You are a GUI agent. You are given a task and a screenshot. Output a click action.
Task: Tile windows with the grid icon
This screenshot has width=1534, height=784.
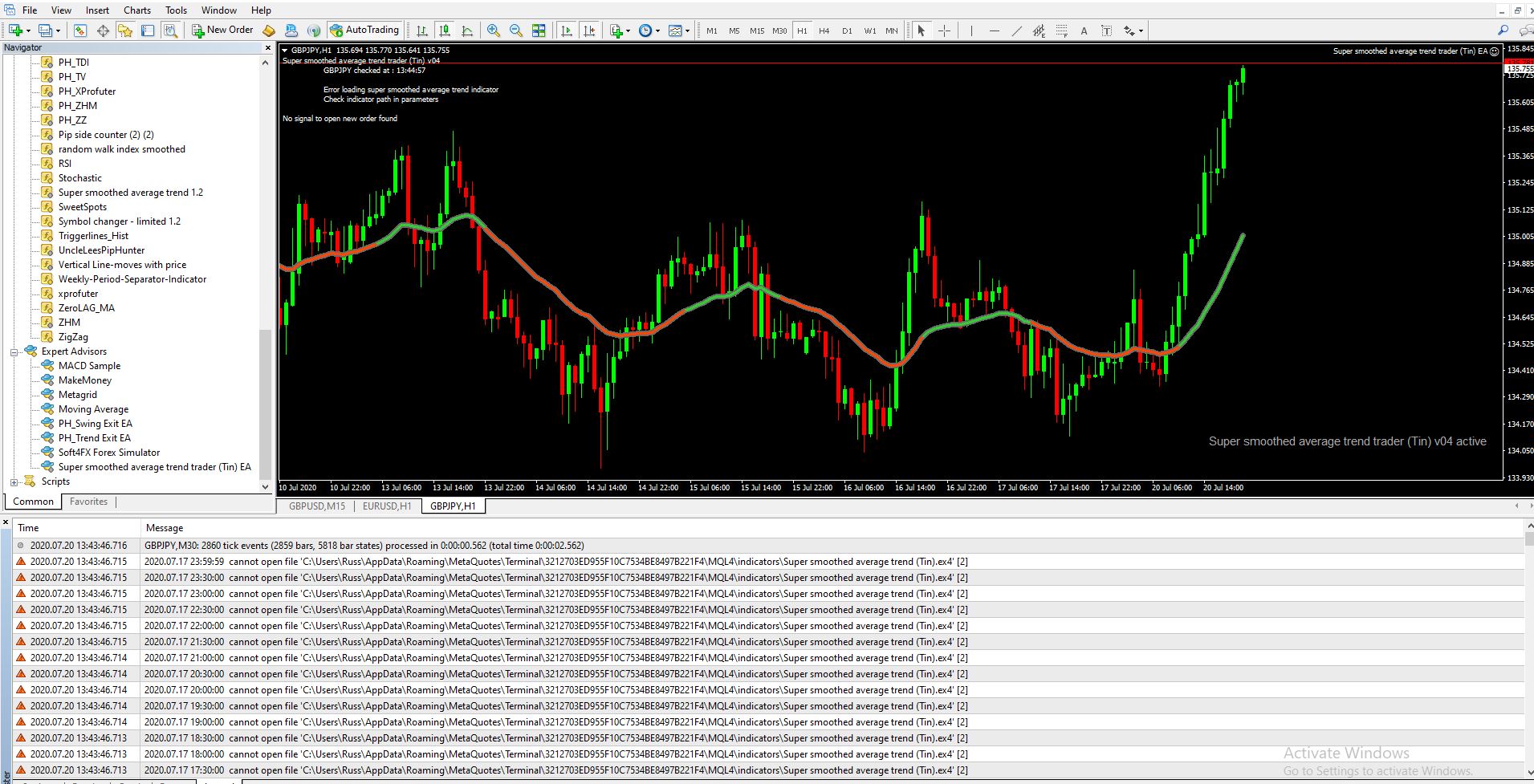coord(539,30)
